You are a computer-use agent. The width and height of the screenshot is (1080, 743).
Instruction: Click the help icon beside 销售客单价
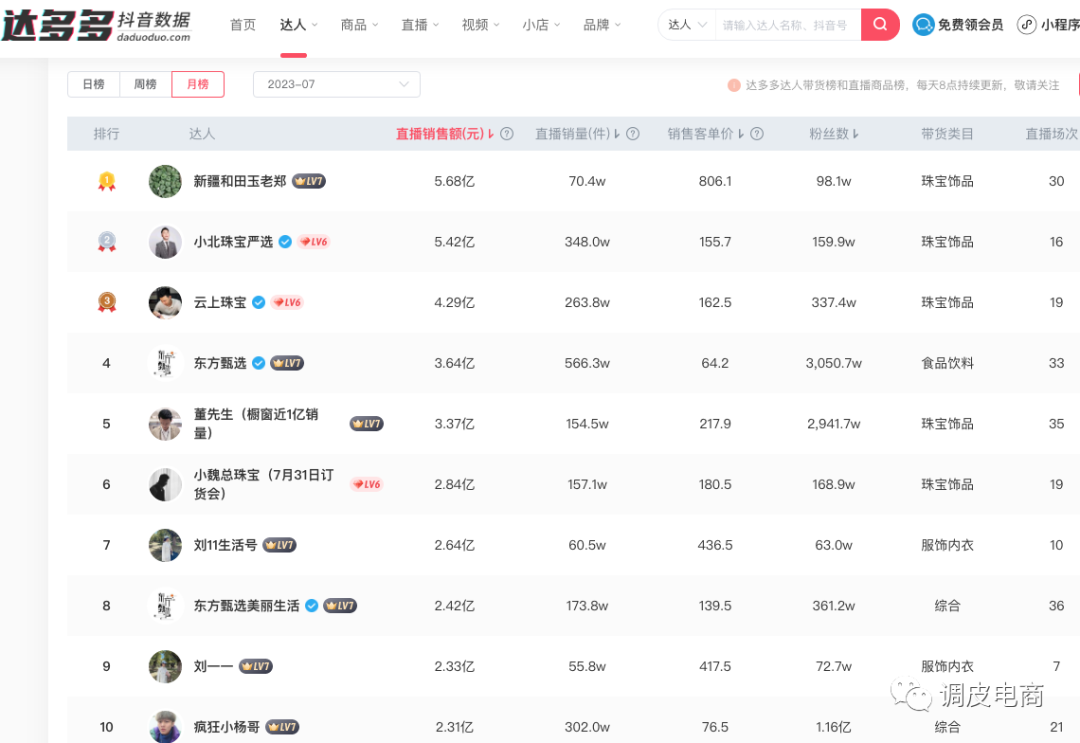pos(757,132)
